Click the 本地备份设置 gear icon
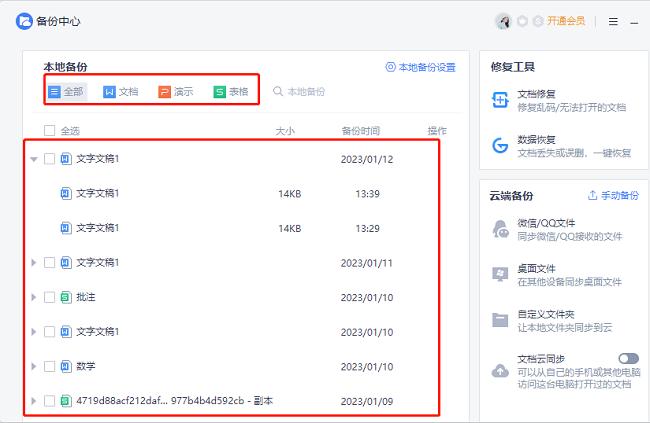Viewport: 650px width, 423px height. point(391,67)
